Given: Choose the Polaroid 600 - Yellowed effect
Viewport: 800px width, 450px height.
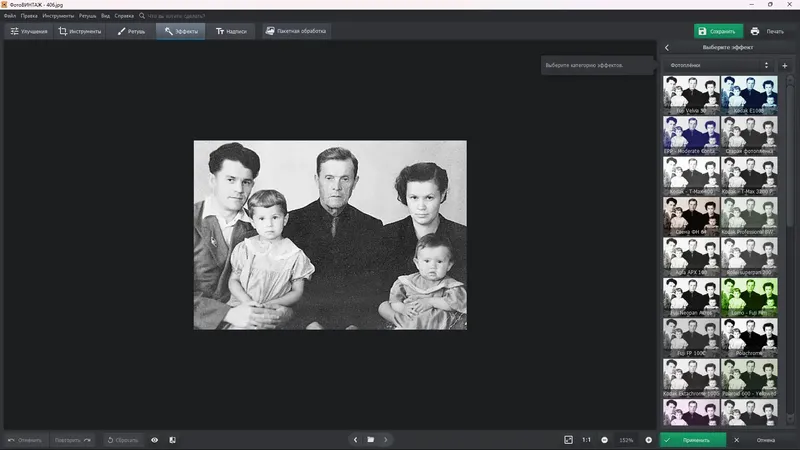Looking at the screenshot, I should [749, 378].
